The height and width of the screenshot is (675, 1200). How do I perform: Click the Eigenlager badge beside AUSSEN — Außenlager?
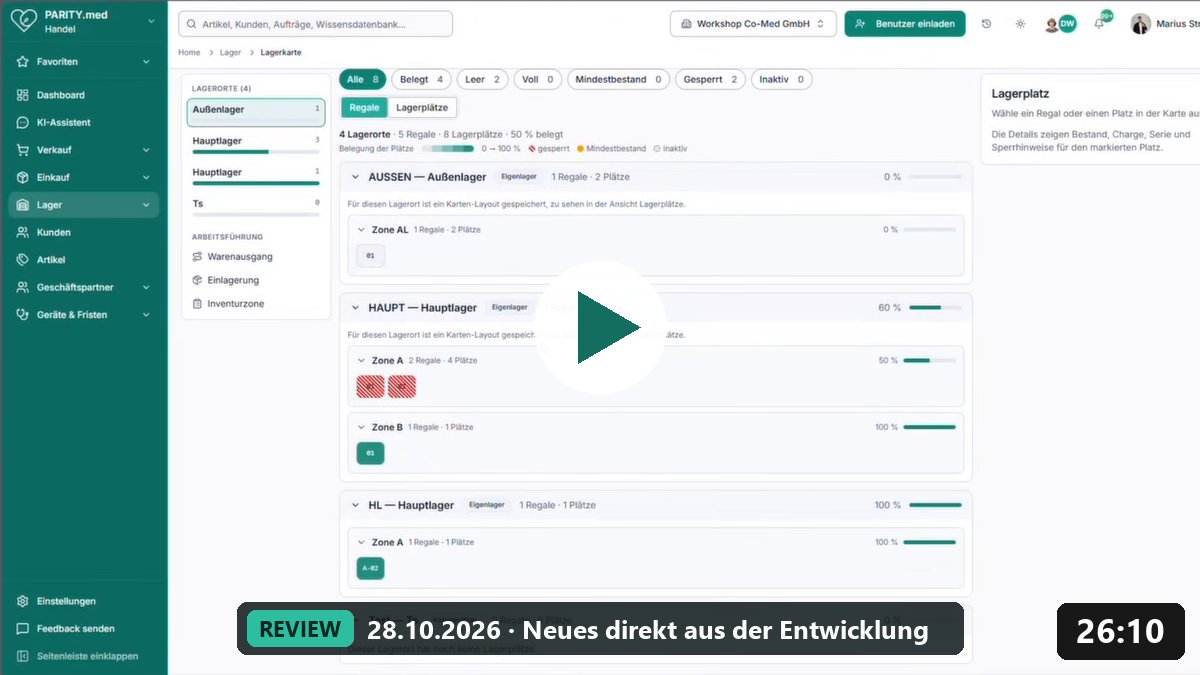(519, 177)
